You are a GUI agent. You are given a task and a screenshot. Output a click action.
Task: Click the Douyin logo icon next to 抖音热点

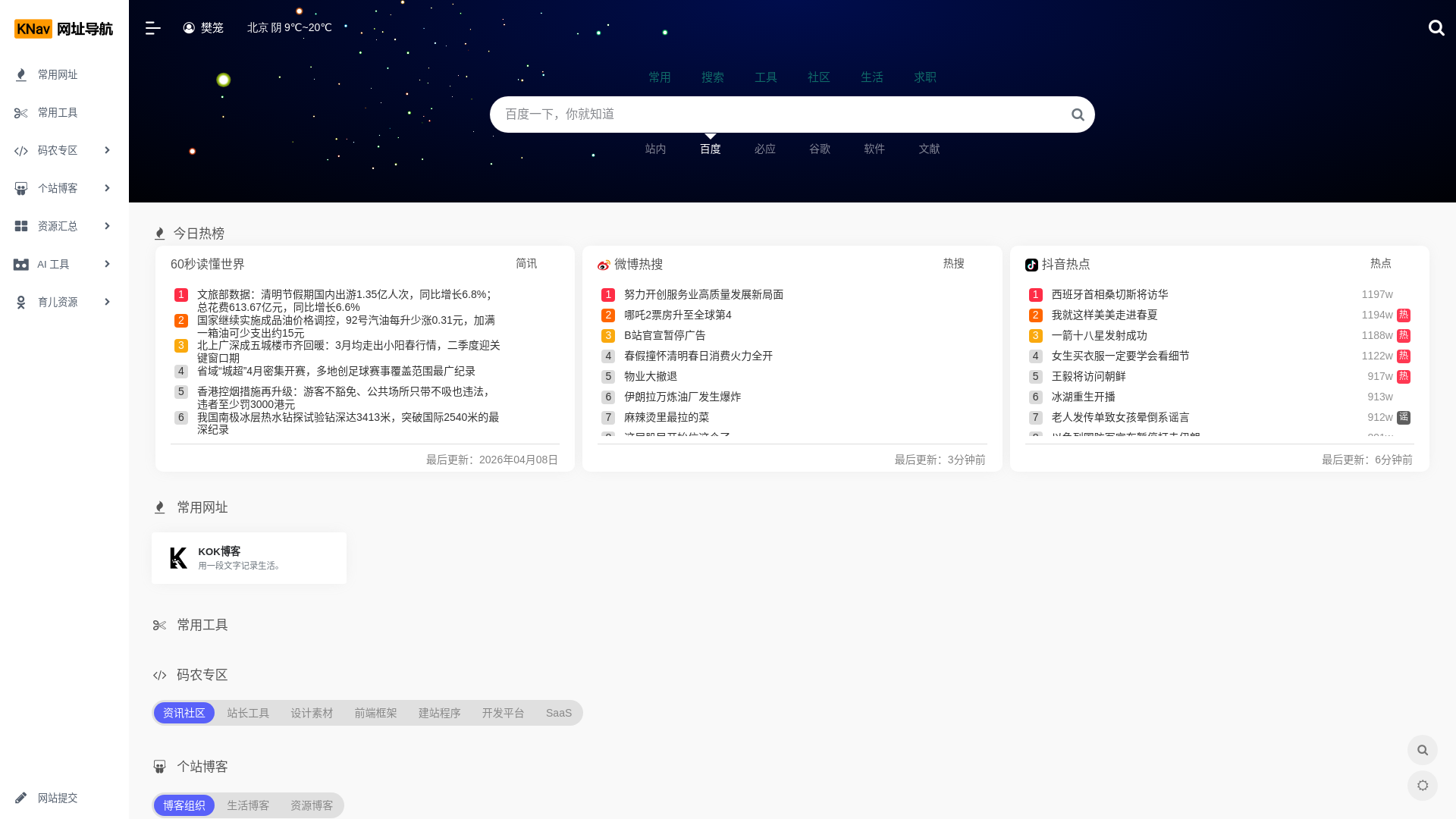1031,265
